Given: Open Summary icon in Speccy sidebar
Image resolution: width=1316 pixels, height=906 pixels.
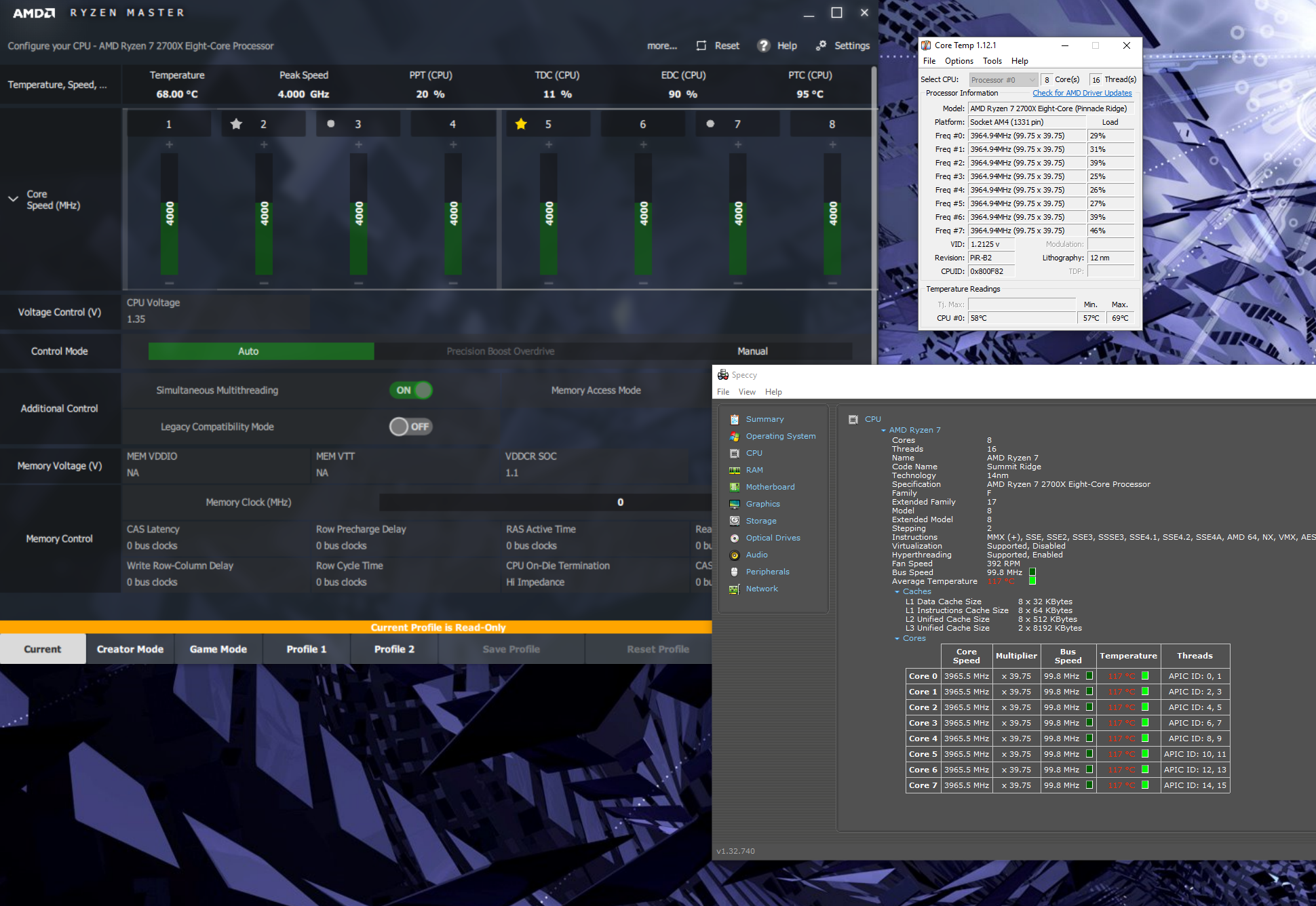Looking at the screenshot, I should [x=734, y=419].
